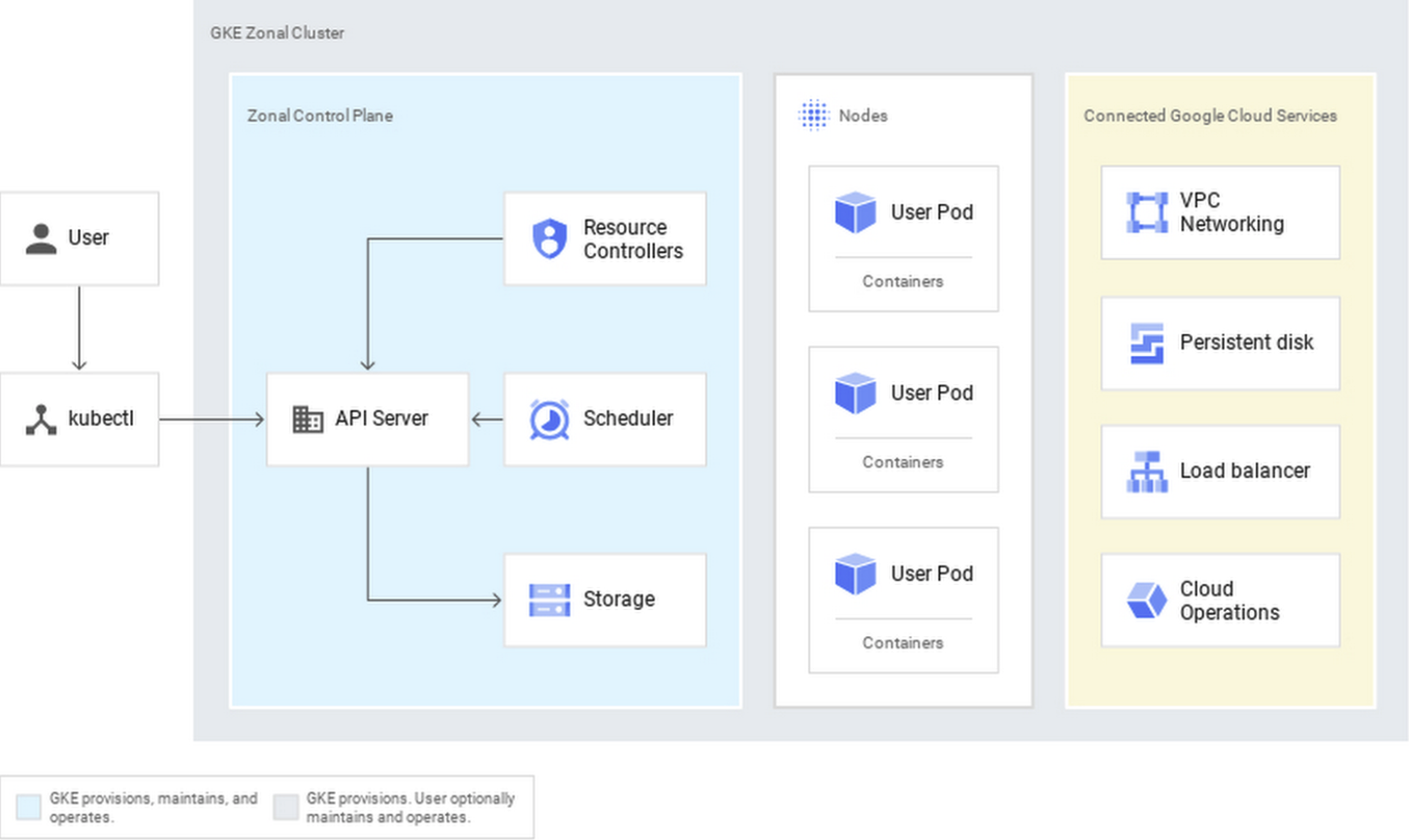This screenshot has width=1409, height=840.
Task: Click the Zonal Control Plane title
Action: click(x=319, y=115)
